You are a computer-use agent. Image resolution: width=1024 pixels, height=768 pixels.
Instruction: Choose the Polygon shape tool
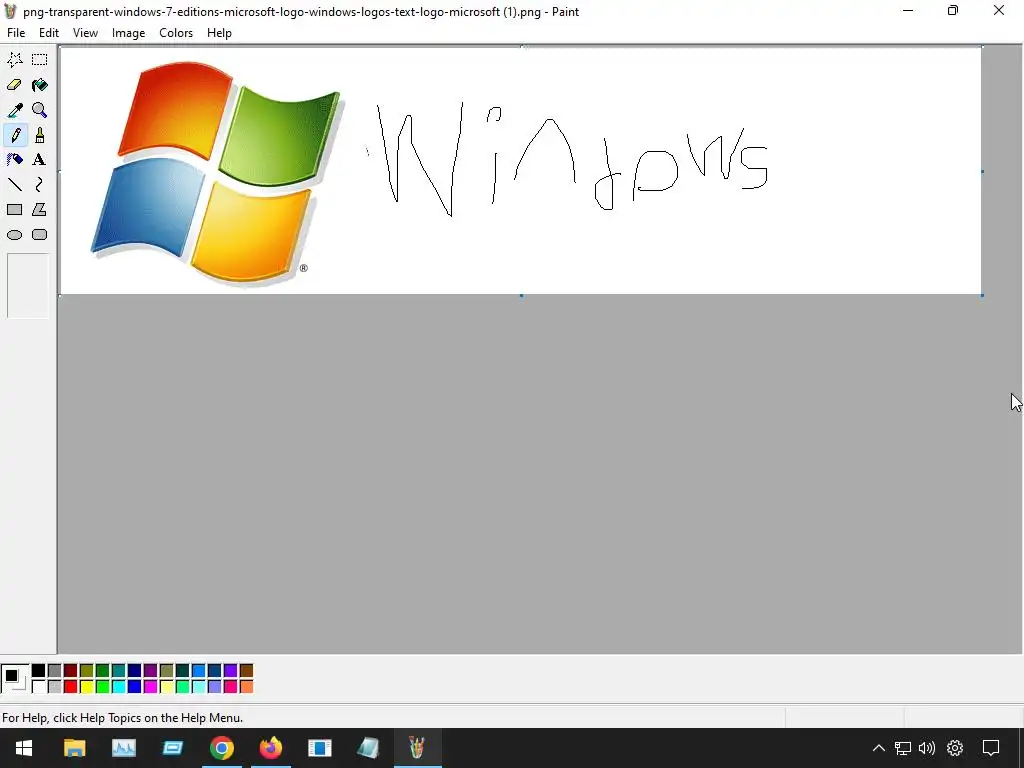coord(40,210)
